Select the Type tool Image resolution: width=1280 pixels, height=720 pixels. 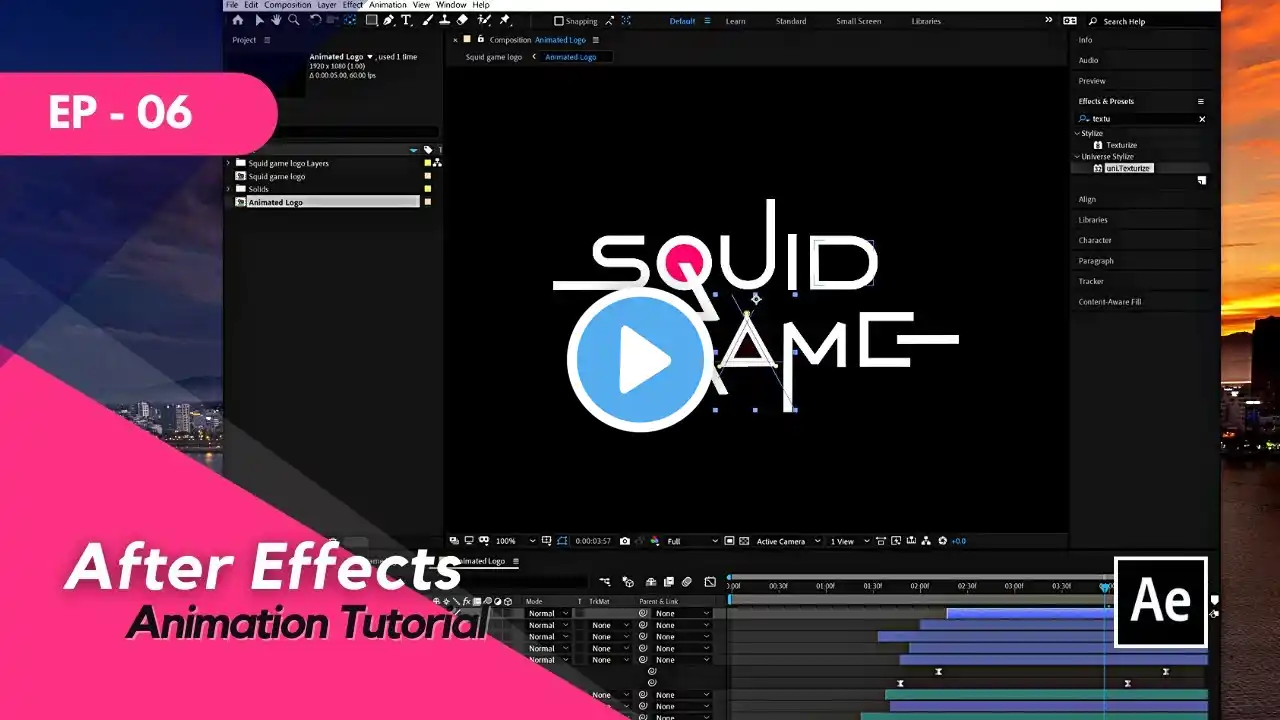click(x=406, y=20)
